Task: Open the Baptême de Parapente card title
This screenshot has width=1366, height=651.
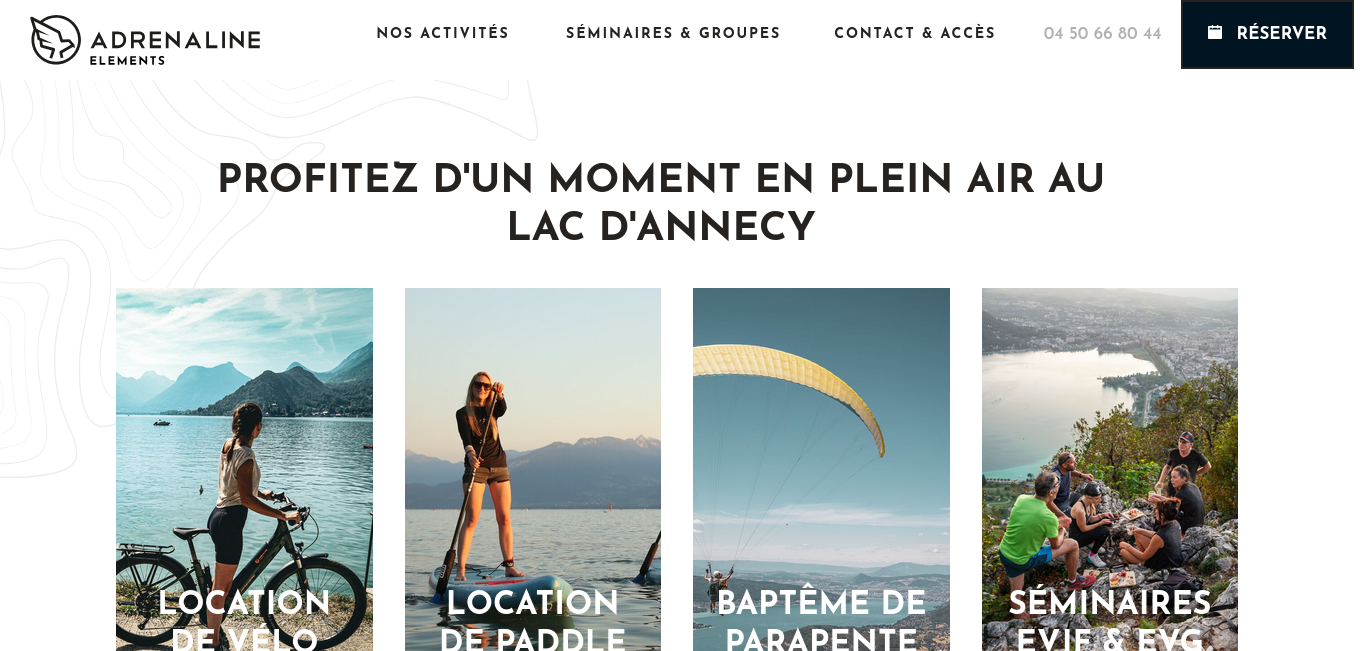Action: tap(821, 622)
